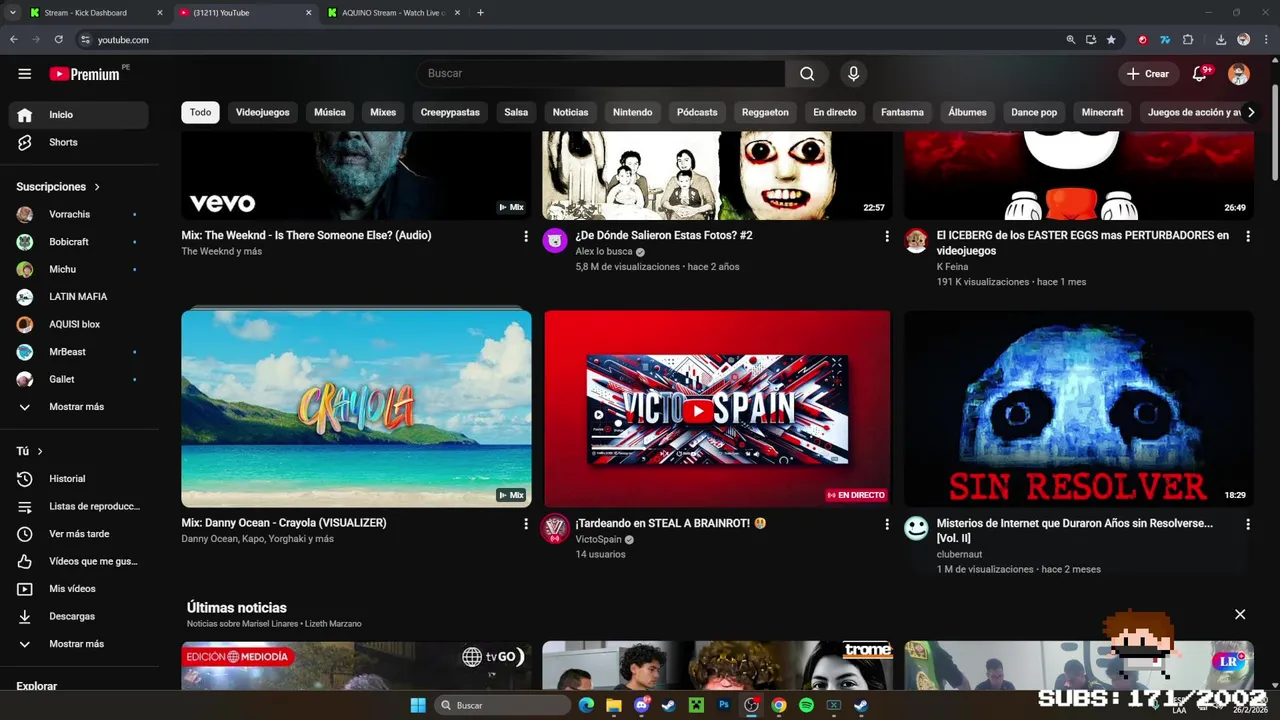Select the Creepypastas filter chip

pyautogui.click(x=450, y=112)
